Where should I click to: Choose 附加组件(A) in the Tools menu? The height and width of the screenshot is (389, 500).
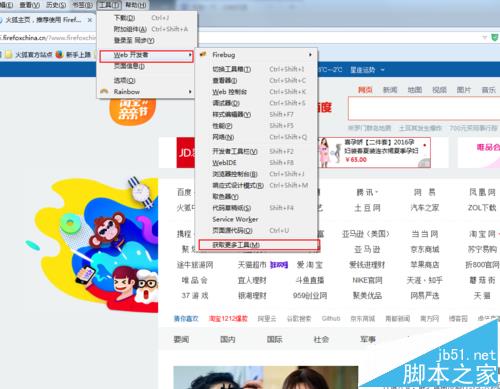(147, 29)
